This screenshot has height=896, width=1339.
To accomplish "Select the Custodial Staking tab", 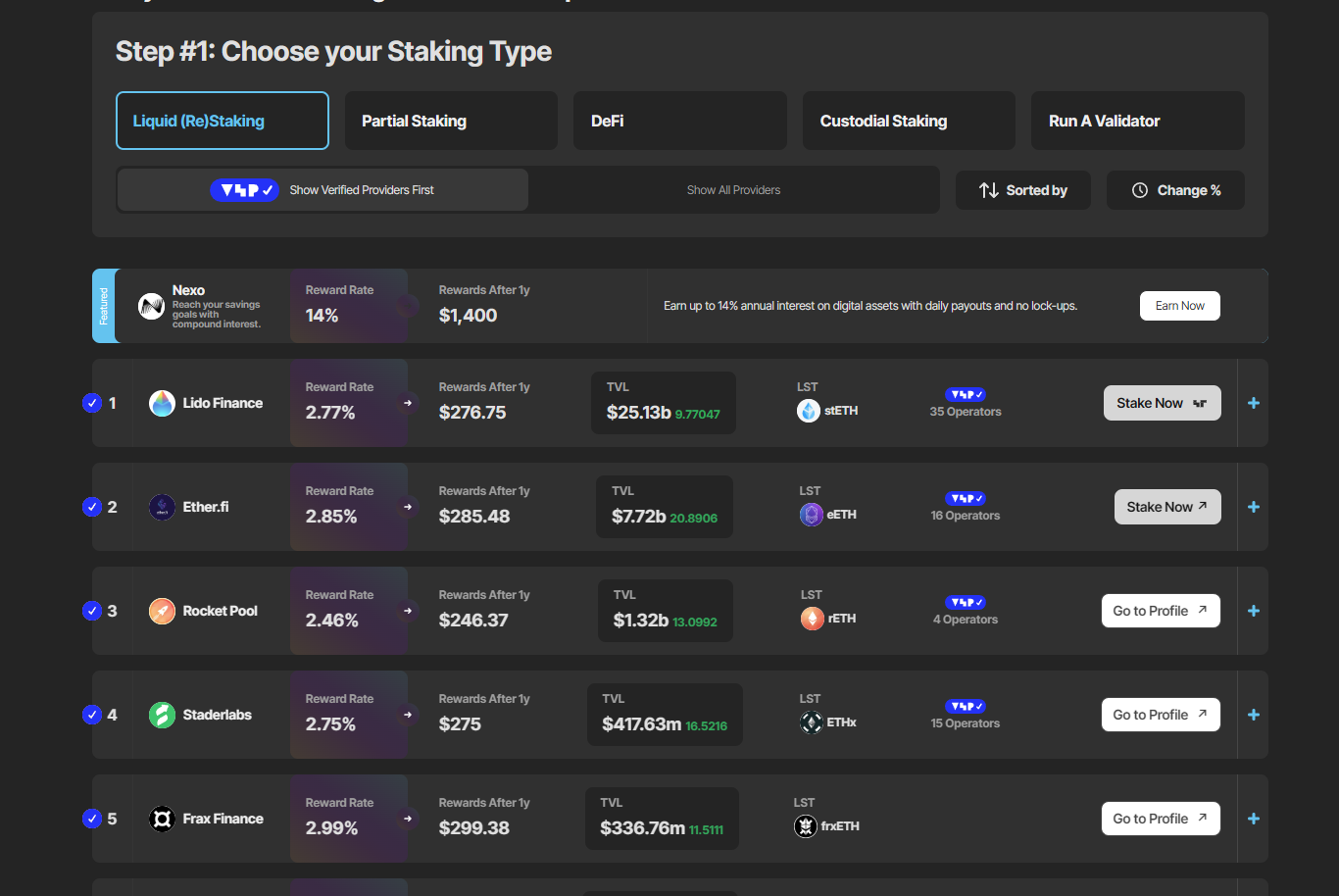I will pos(909,121).
